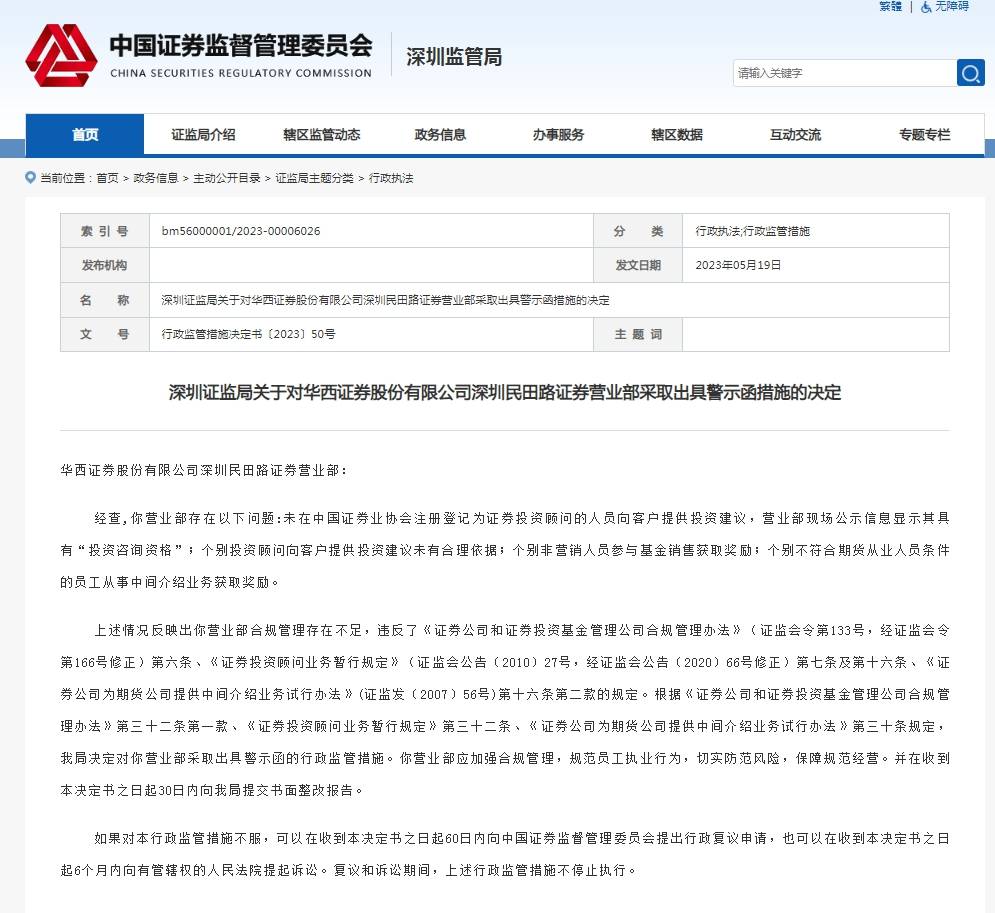This screenshot has height=913, width=995.
Task: Open the 无障碍 accessibility link
Action: pyautogui.click(x=951, y=6)
